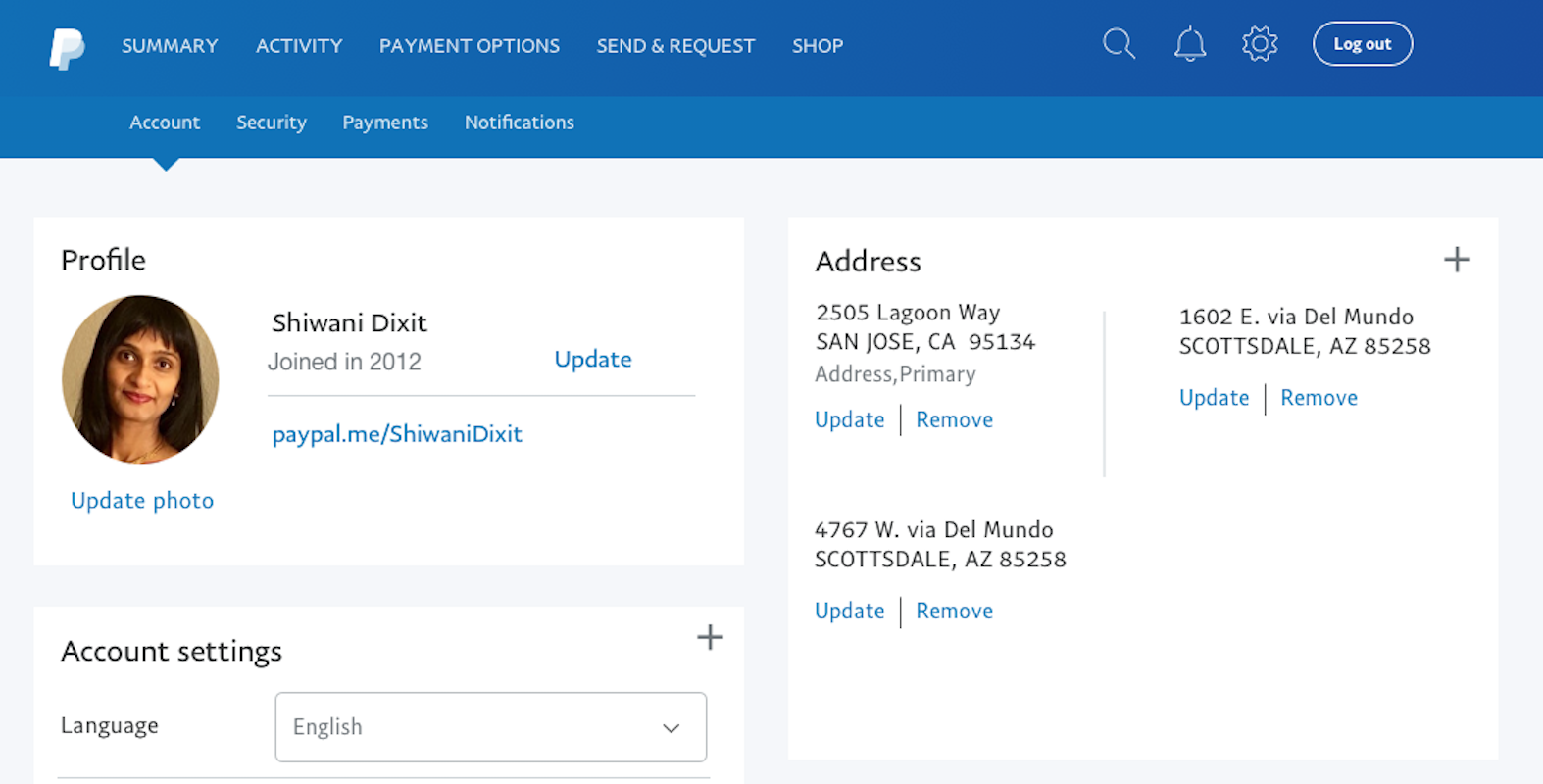The image size is (1543, 784).
Task: Remove the 1602 E. via Del Mundo address
Action: pyautogui.click(x=1319, y=398)
